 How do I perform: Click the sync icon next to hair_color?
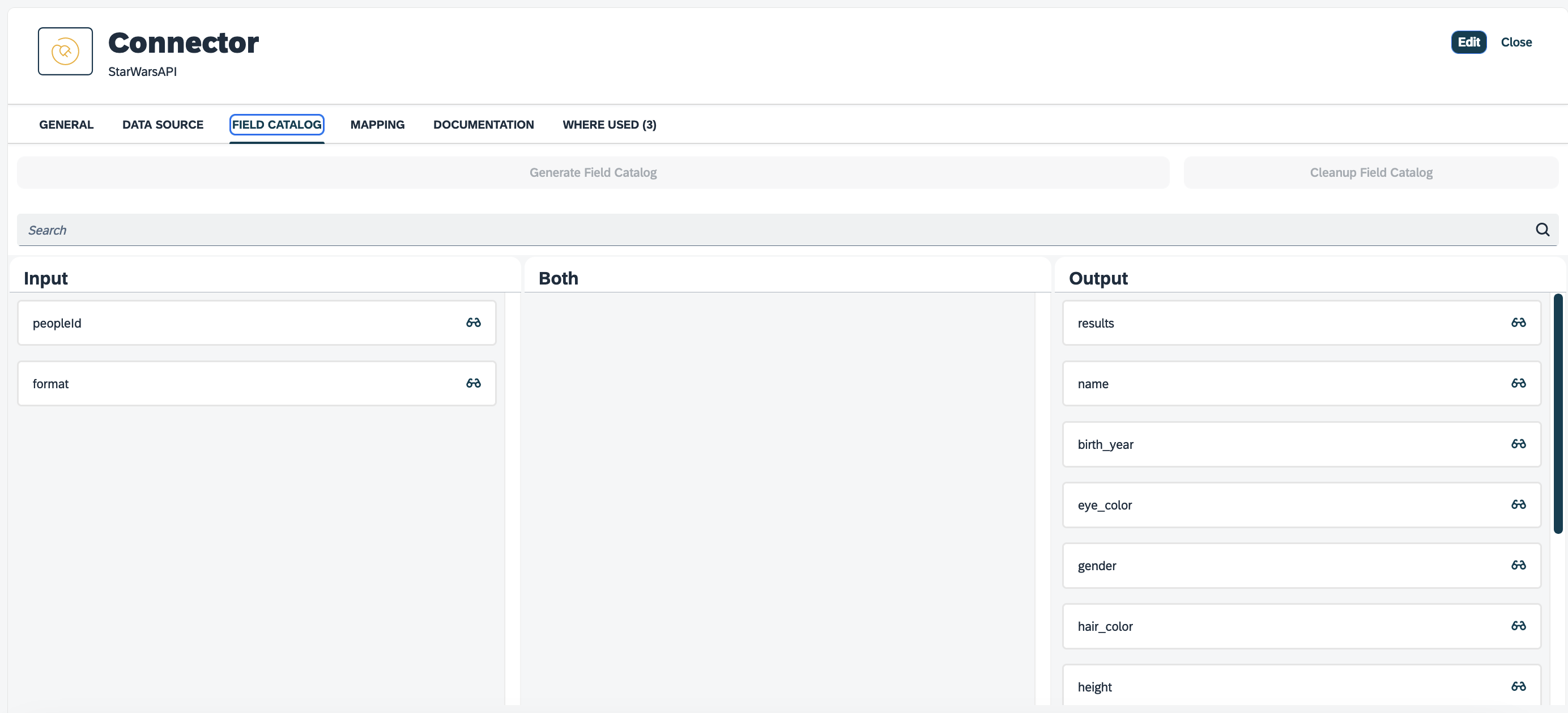1518,625
